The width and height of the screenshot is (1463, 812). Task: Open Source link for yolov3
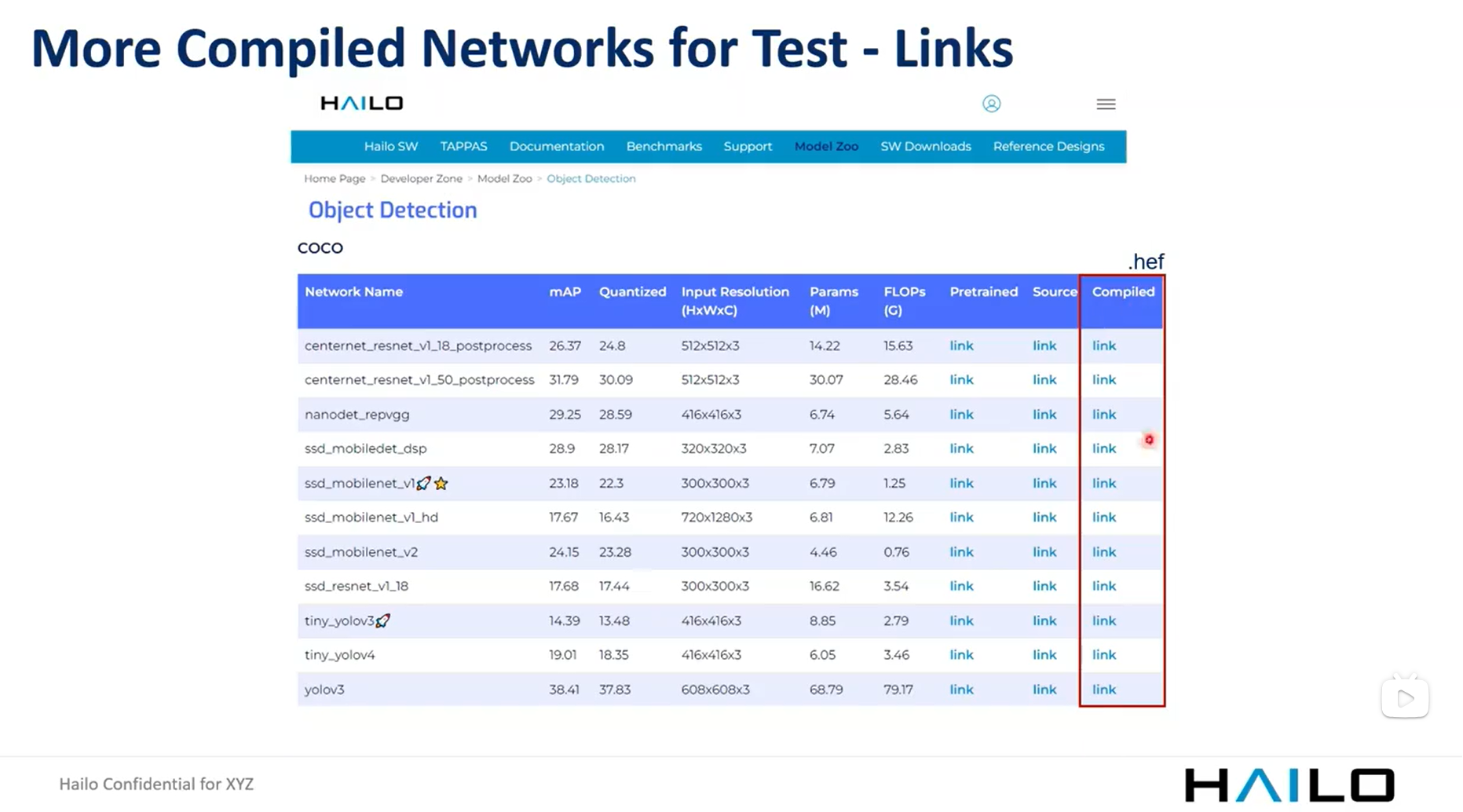(1044, 689)
